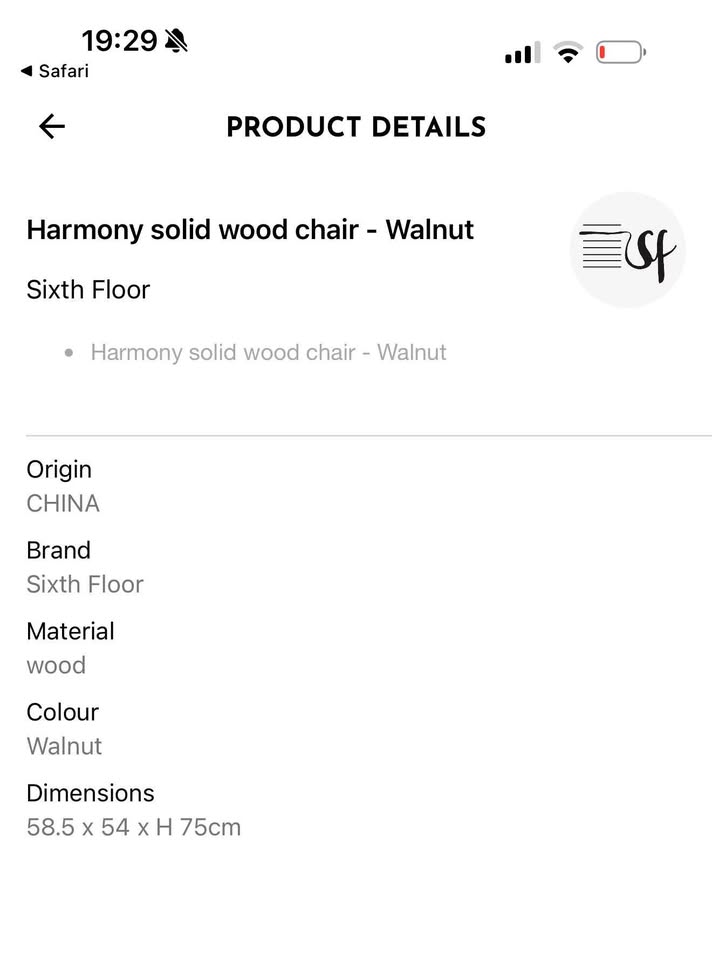Tap the PRODUCT DETAILS header title
The width and height of the screenshot is (712, 960).
coord(356,127)
